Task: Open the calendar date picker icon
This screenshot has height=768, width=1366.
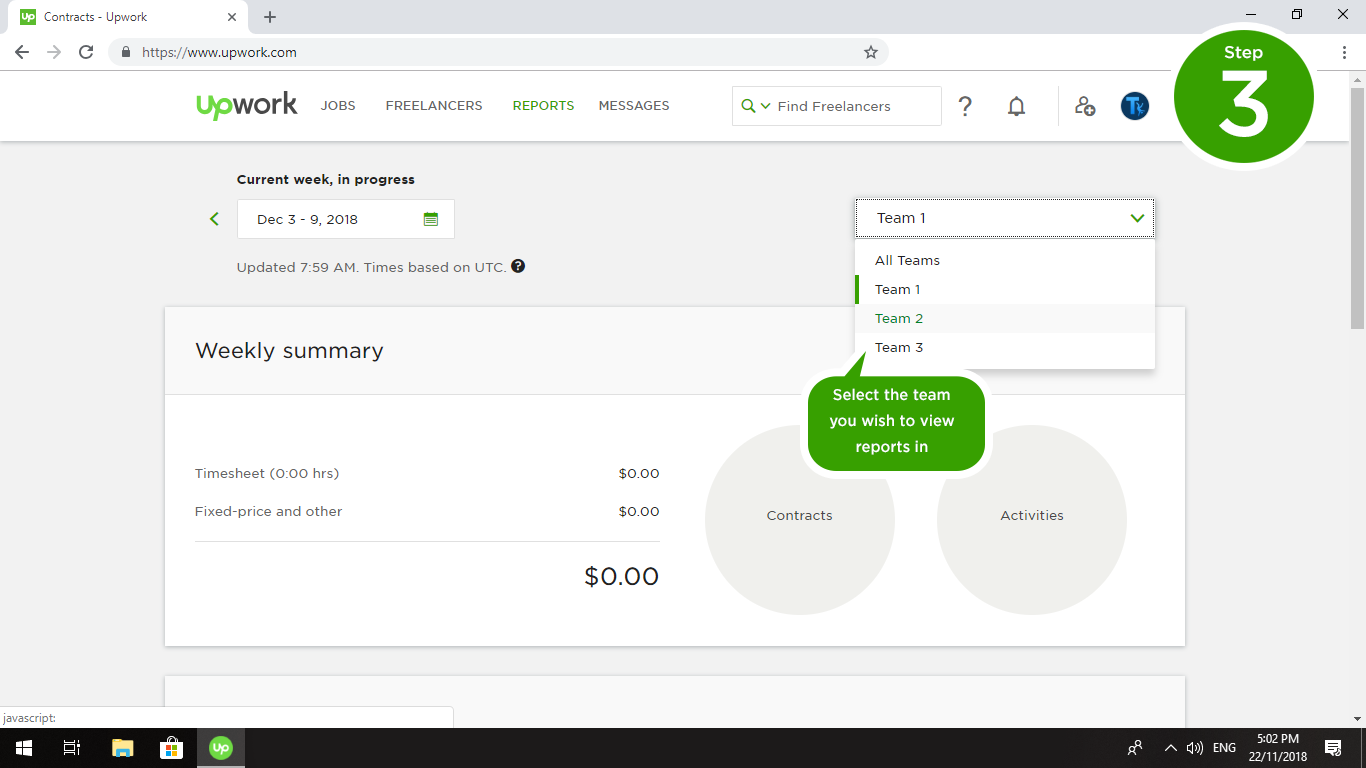Action: point(431,219)
